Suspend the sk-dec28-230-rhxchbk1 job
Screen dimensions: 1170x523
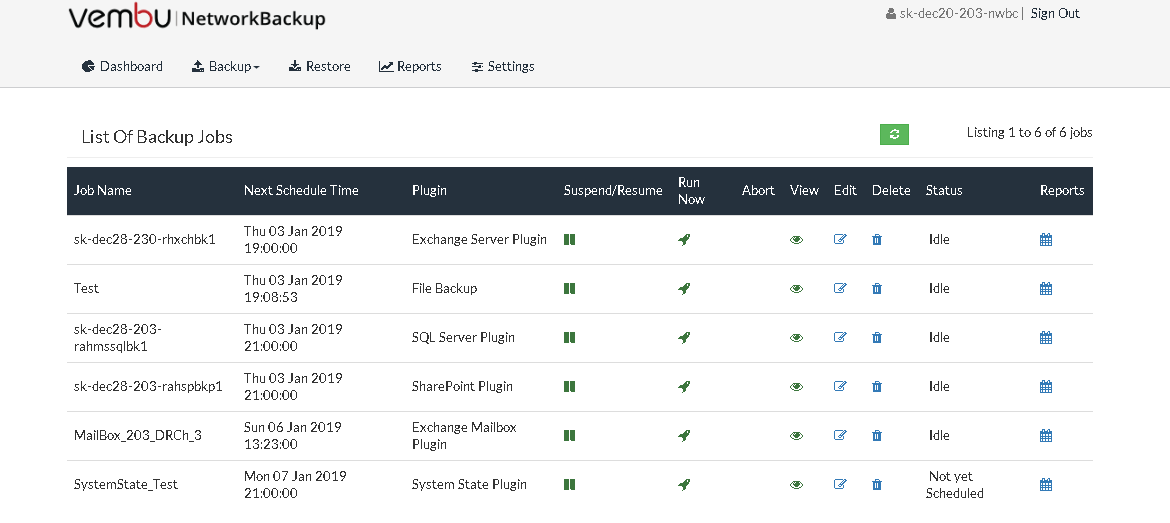[569, 239]
